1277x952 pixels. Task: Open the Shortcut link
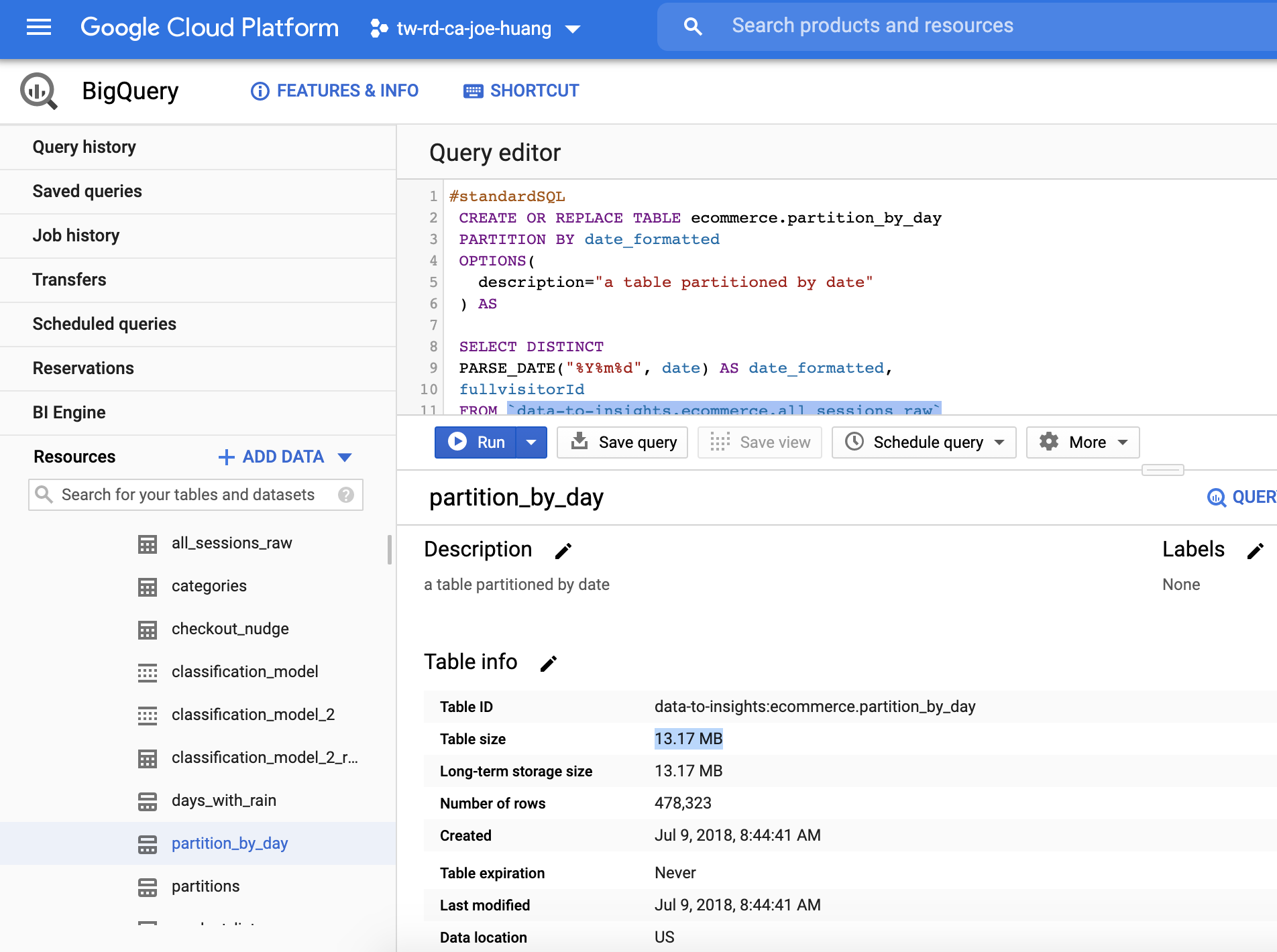coord(521,91)
